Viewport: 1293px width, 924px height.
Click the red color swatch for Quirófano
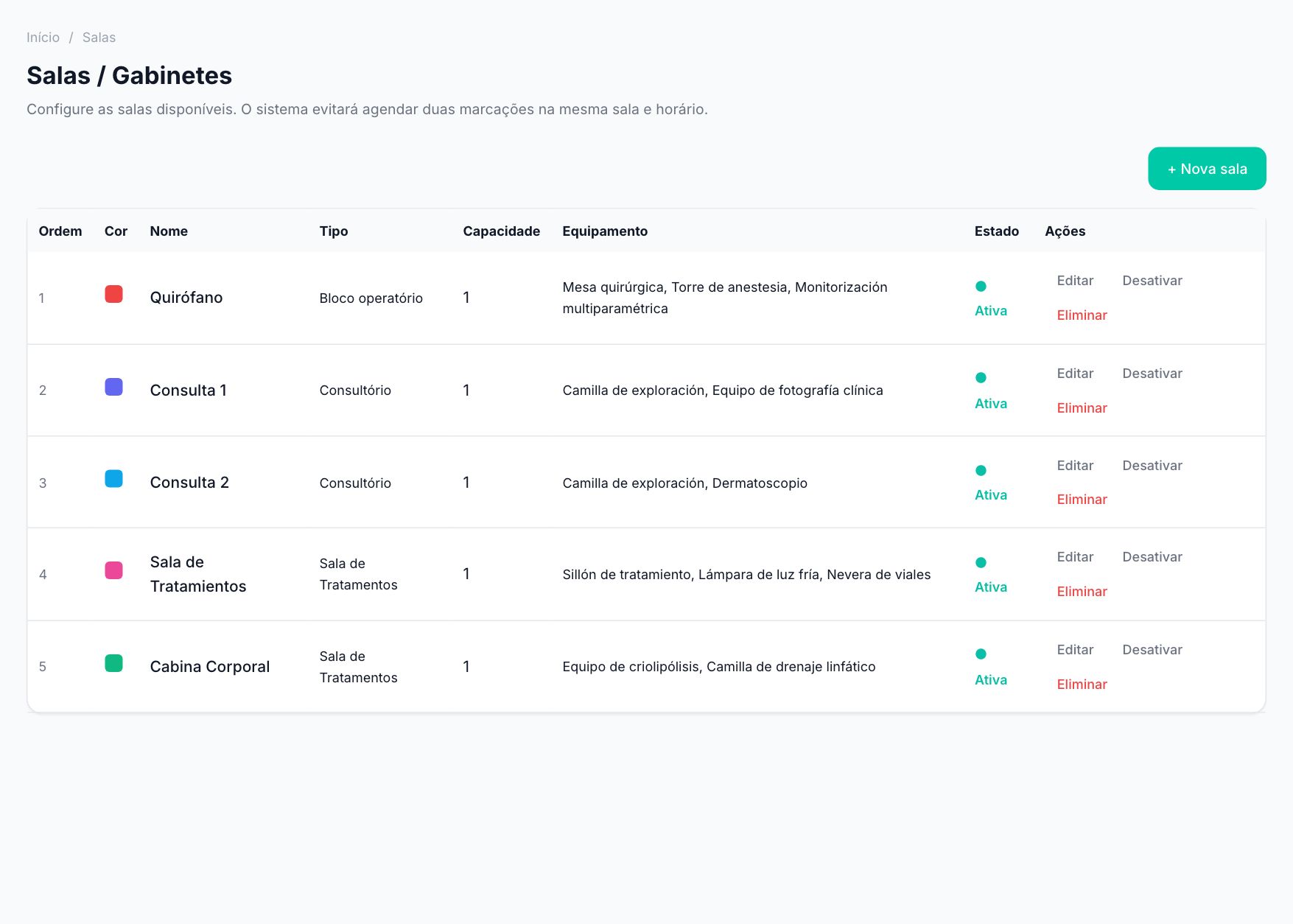(113, 294)
